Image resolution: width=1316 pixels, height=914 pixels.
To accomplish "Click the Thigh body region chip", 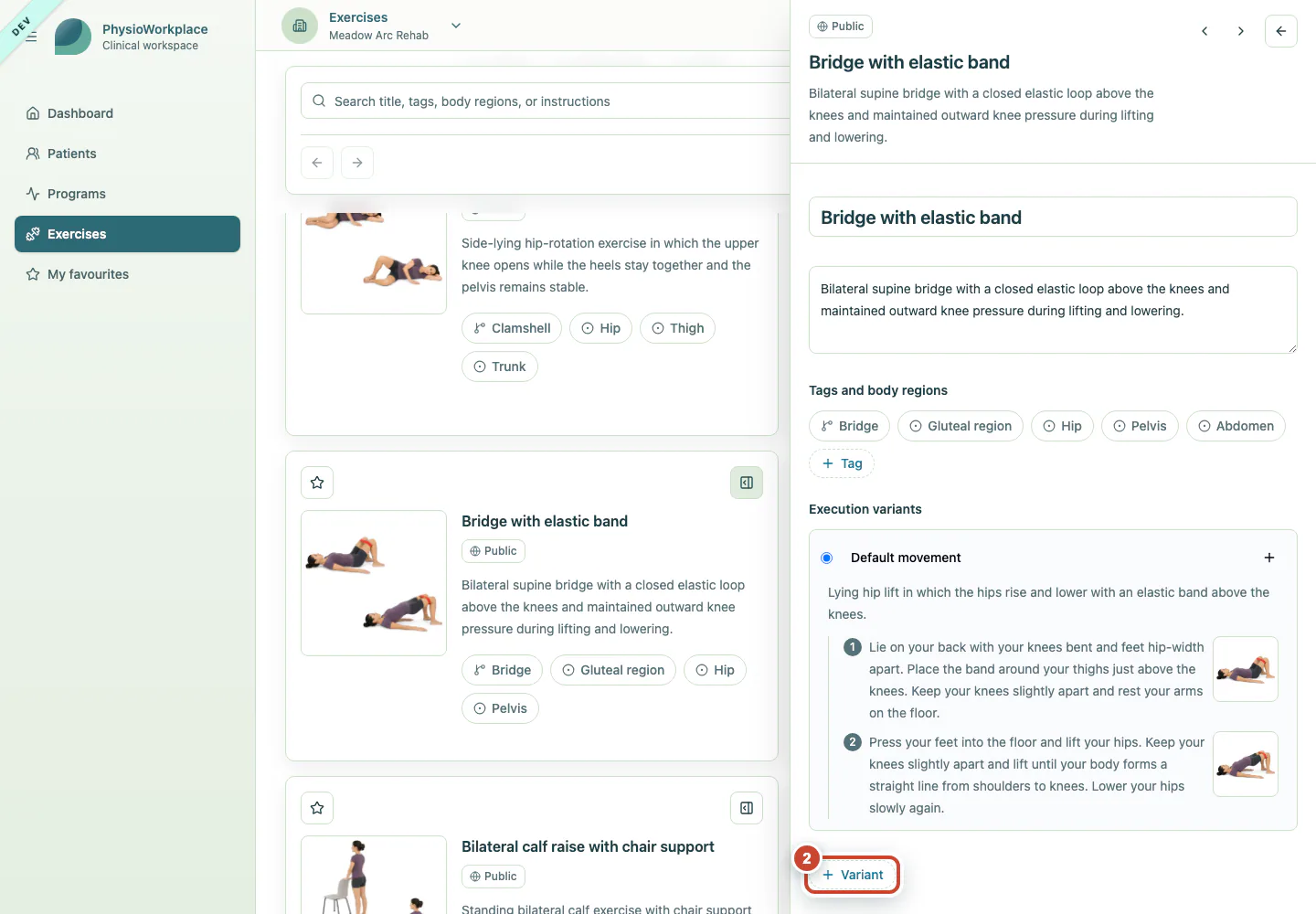I will 677,328.
